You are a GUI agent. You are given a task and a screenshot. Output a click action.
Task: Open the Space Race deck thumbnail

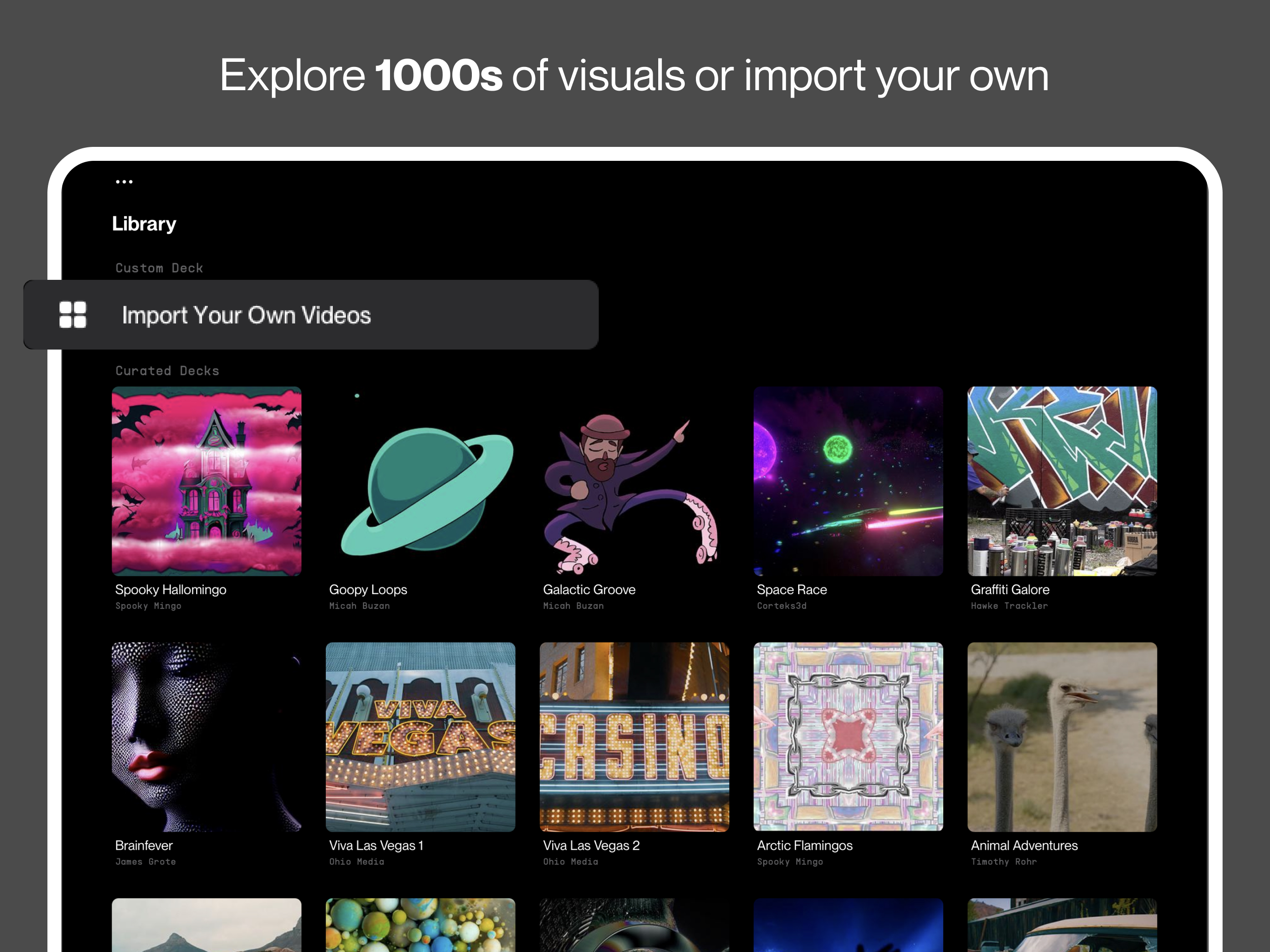point(848,481)
